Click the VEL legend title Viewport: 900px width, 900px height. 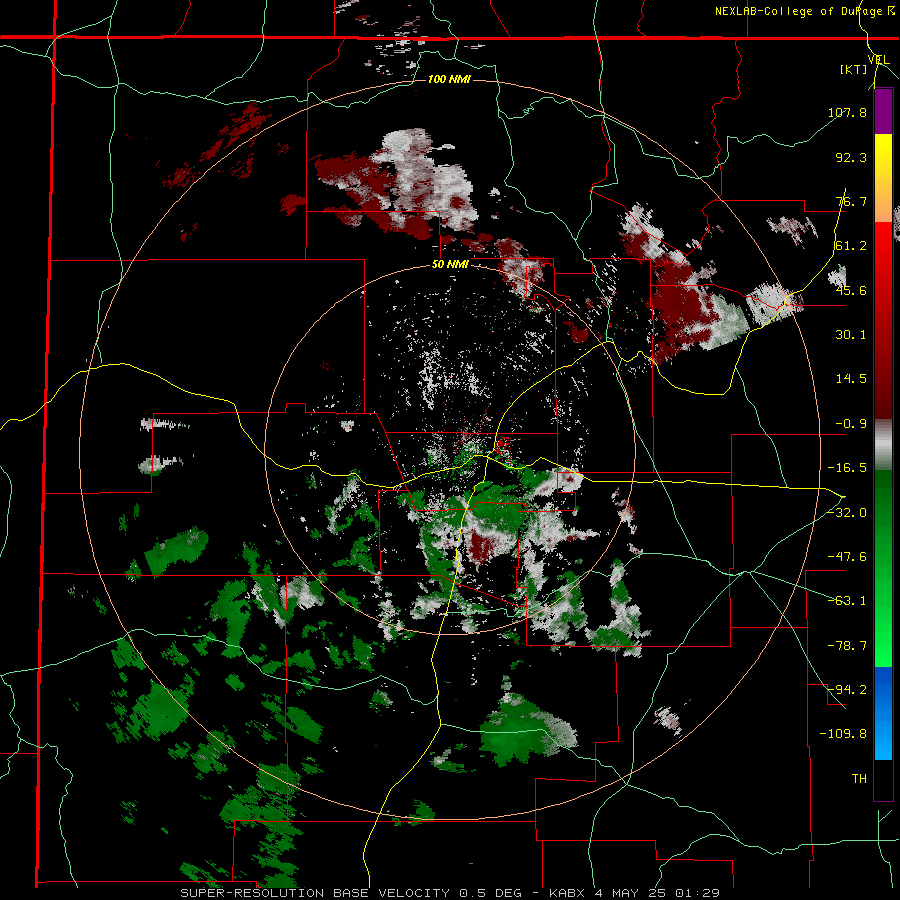click(x=878, y=60)
